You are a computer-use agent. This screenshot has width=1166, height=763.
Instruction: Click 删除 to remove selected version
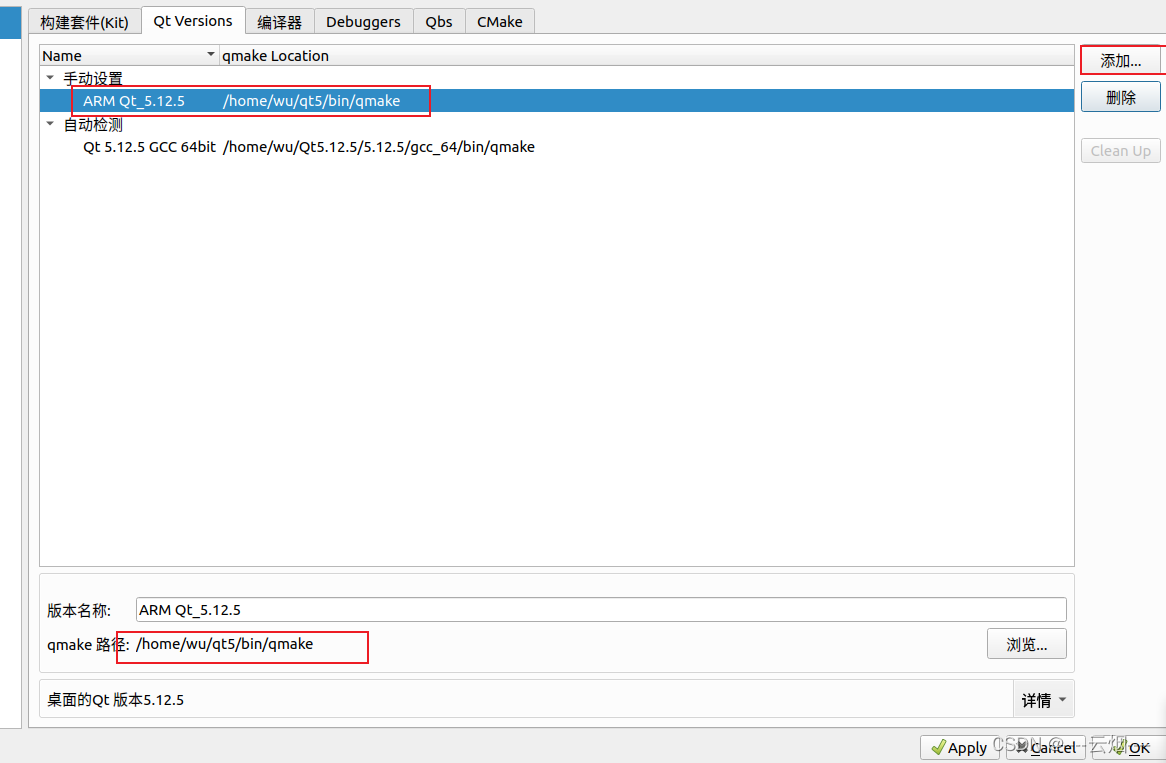pyautogui.click(x=1120, y=97)
